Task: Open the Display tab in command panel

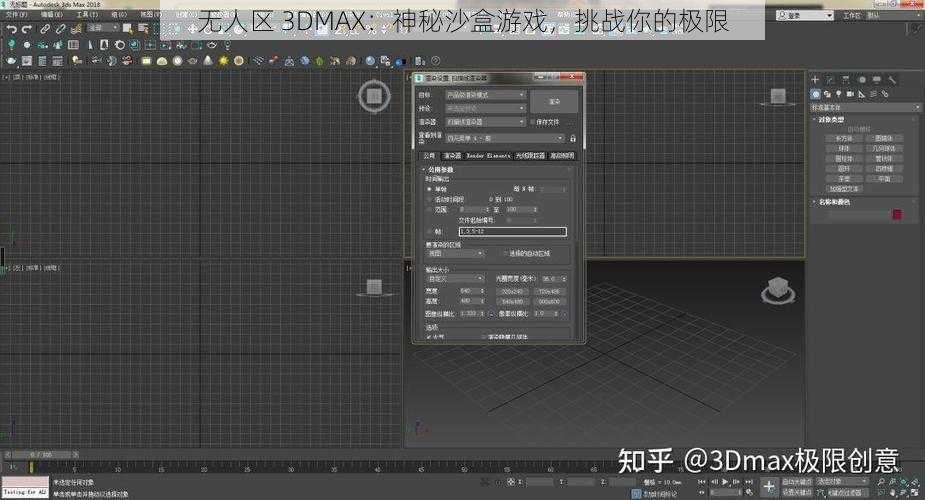Action: tap(877, 80)
